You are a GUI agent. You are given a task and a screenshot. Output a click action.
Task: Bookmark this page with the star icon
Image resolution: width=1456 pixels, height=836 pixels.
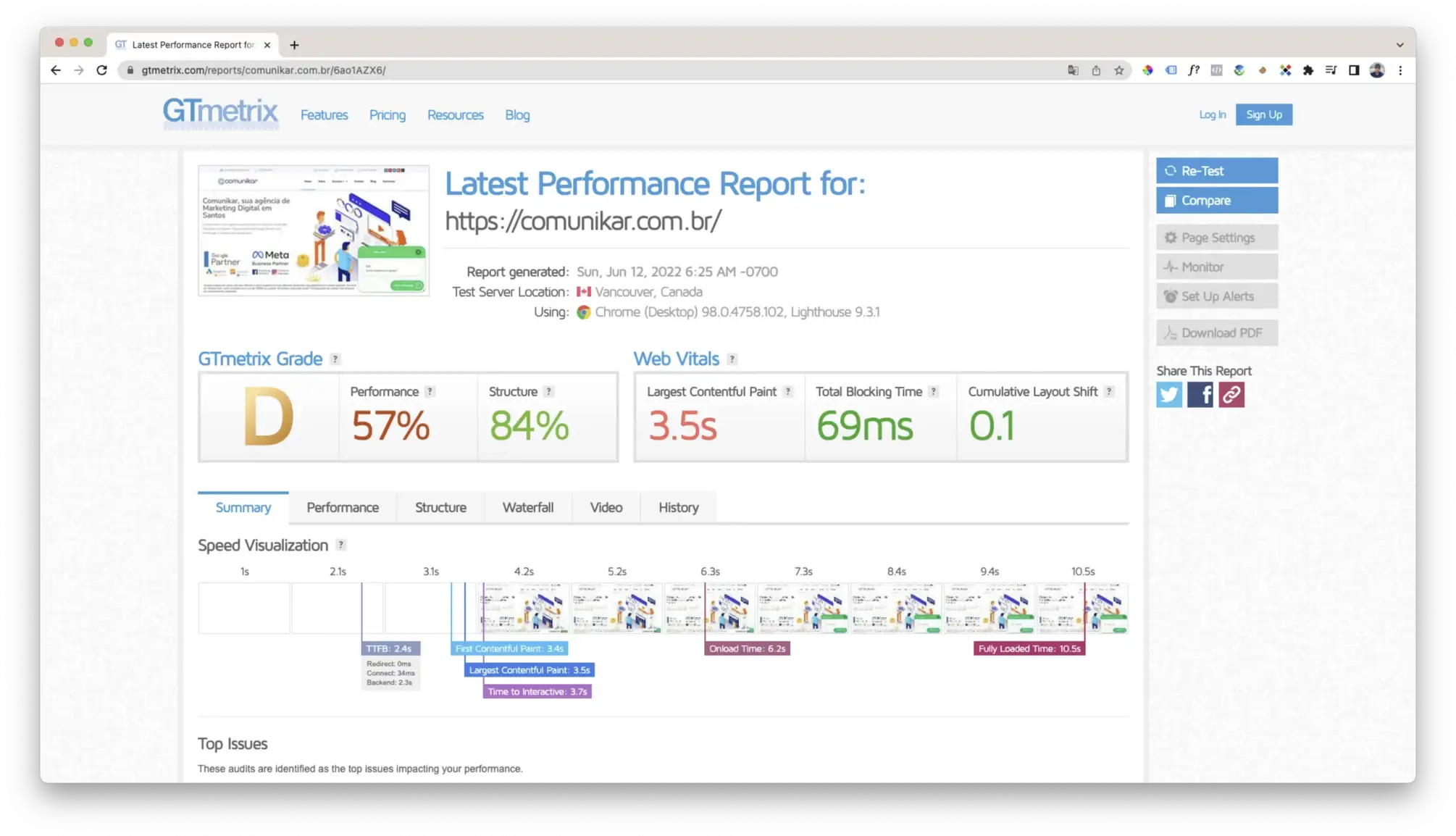click(1119, 70)
